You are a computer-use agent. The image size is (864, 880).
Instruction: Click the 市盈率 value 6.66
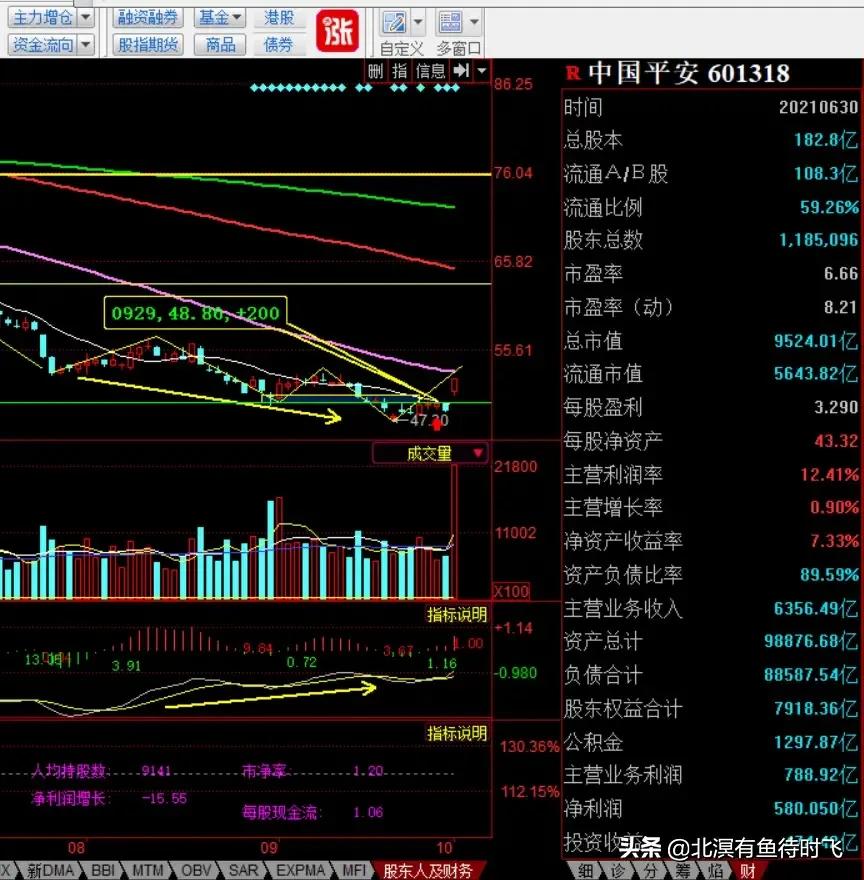[x=840, y=274]
